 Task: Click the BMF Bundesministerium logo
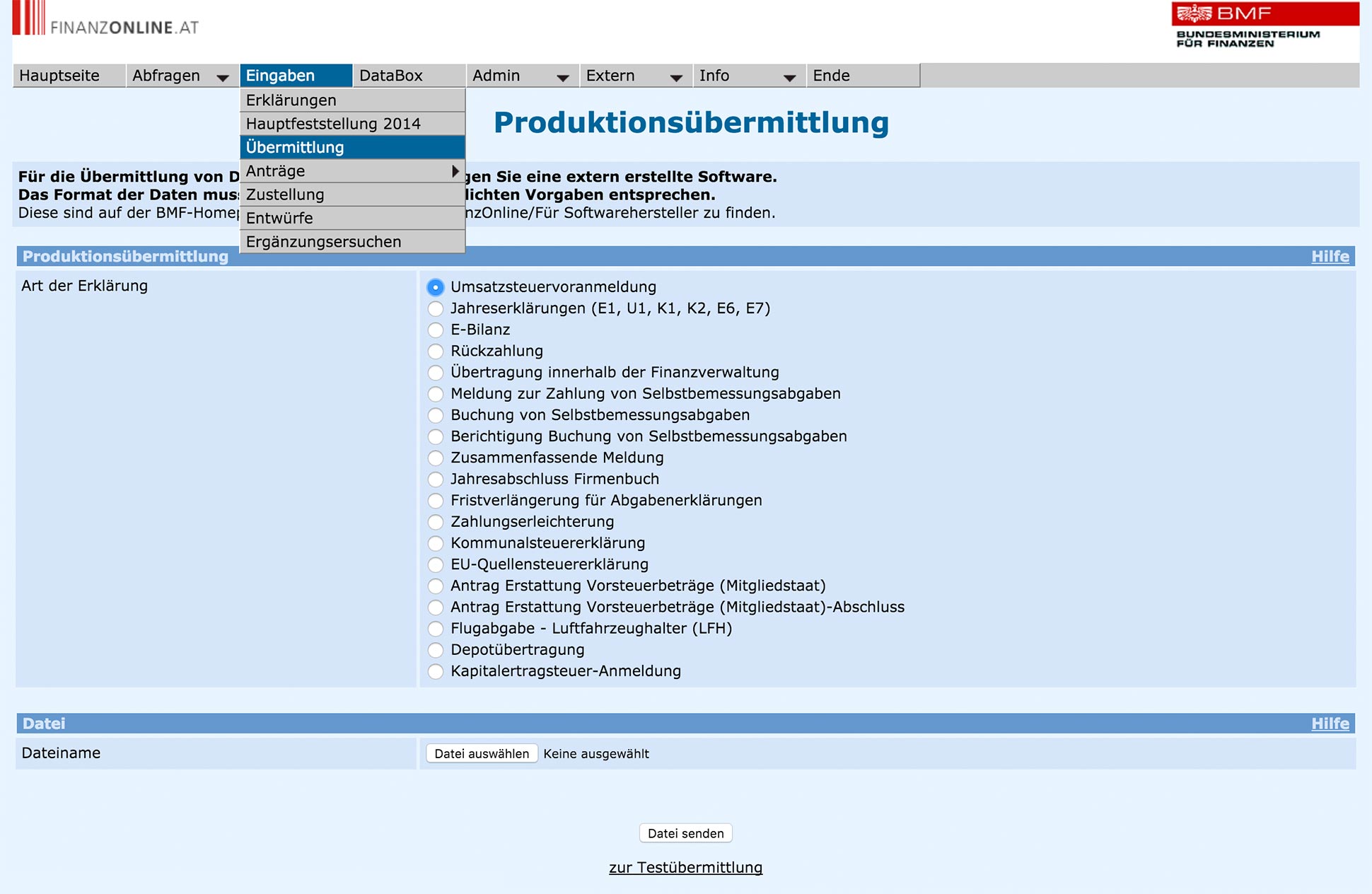coord(1265,25)
